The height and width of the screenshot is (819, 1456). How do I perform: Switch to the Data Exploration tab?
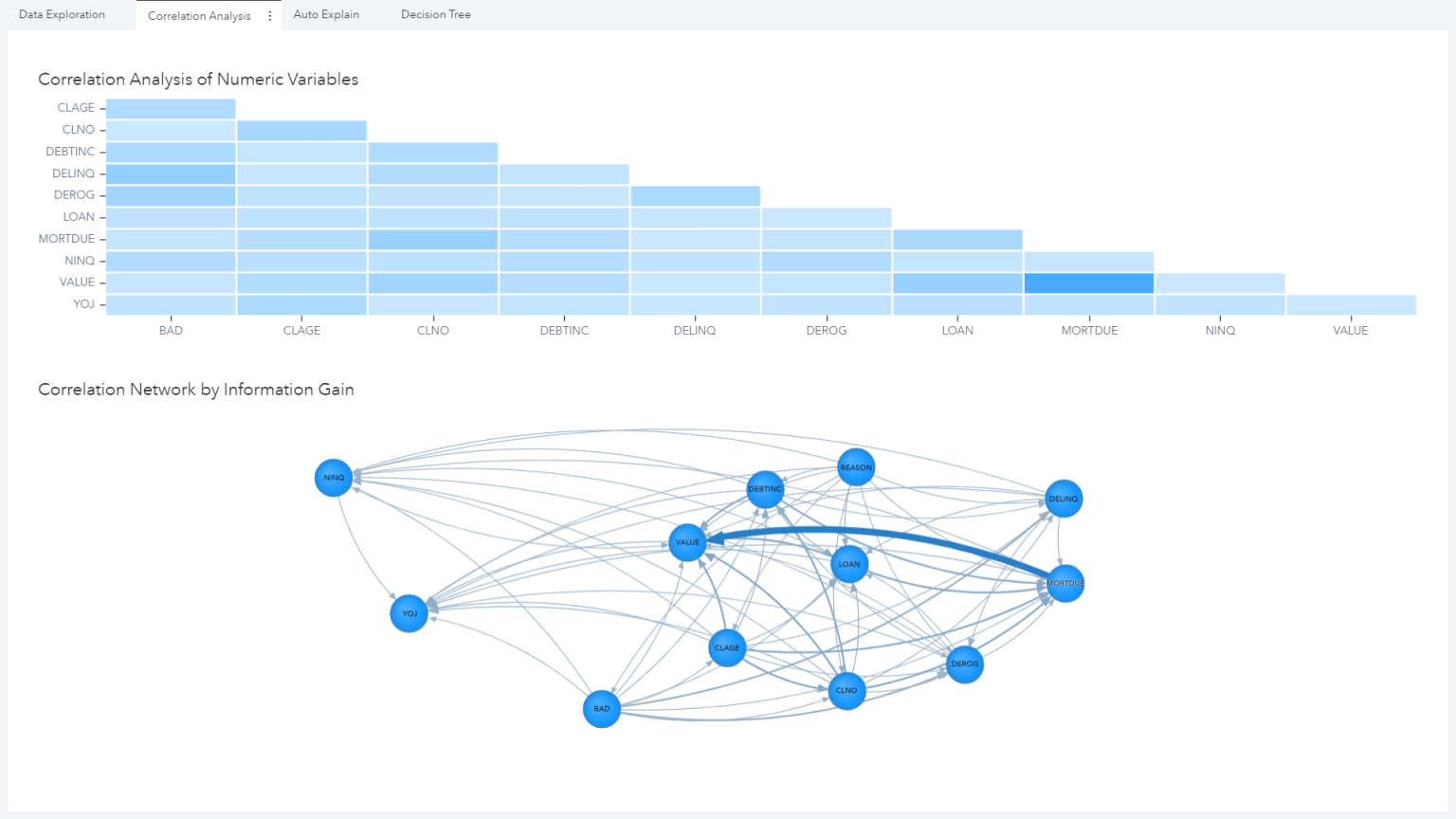pyautogui.click(x=63, y=14)
